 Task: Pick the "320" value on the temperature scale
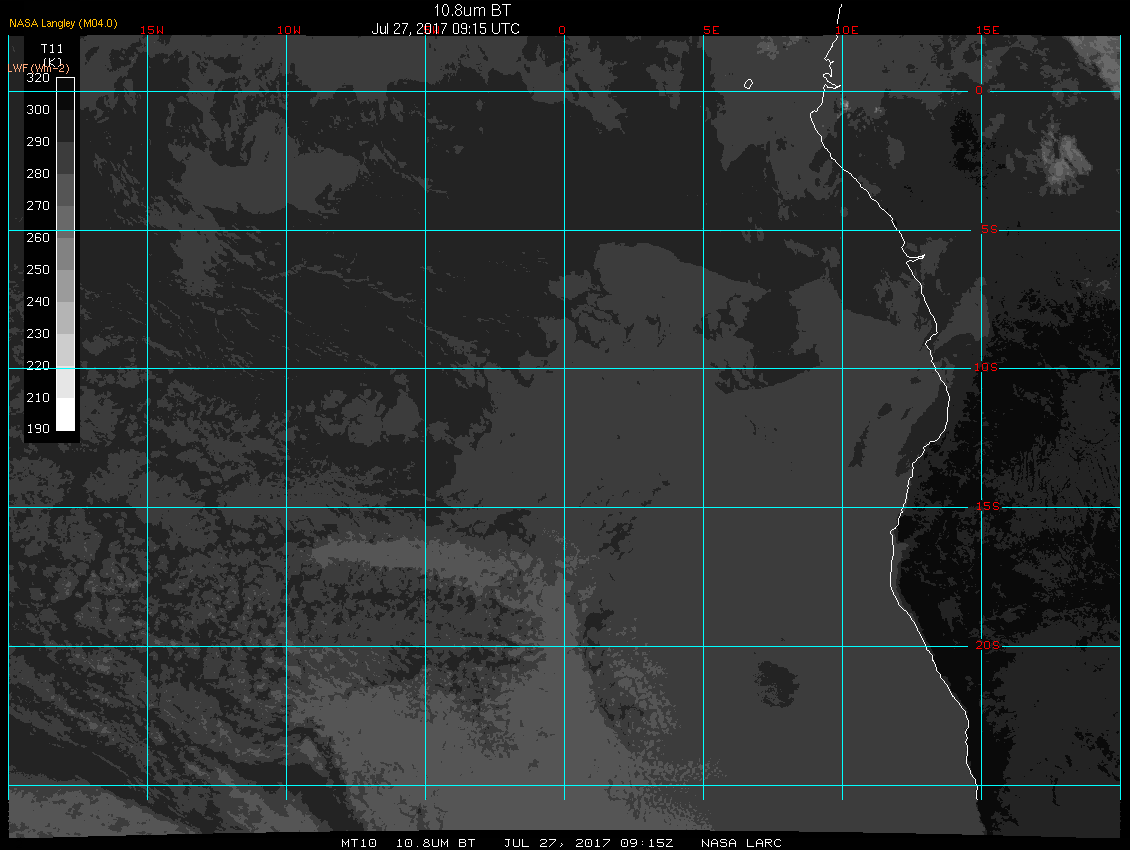38,78
